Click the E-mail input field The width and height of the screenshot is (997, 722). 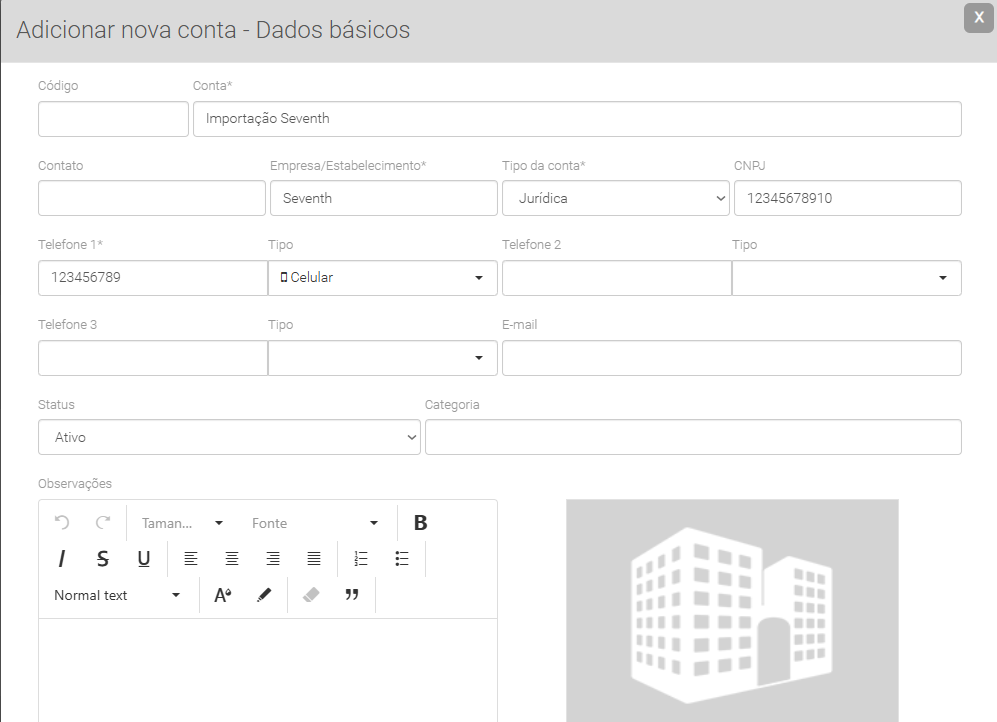[731, 358]
